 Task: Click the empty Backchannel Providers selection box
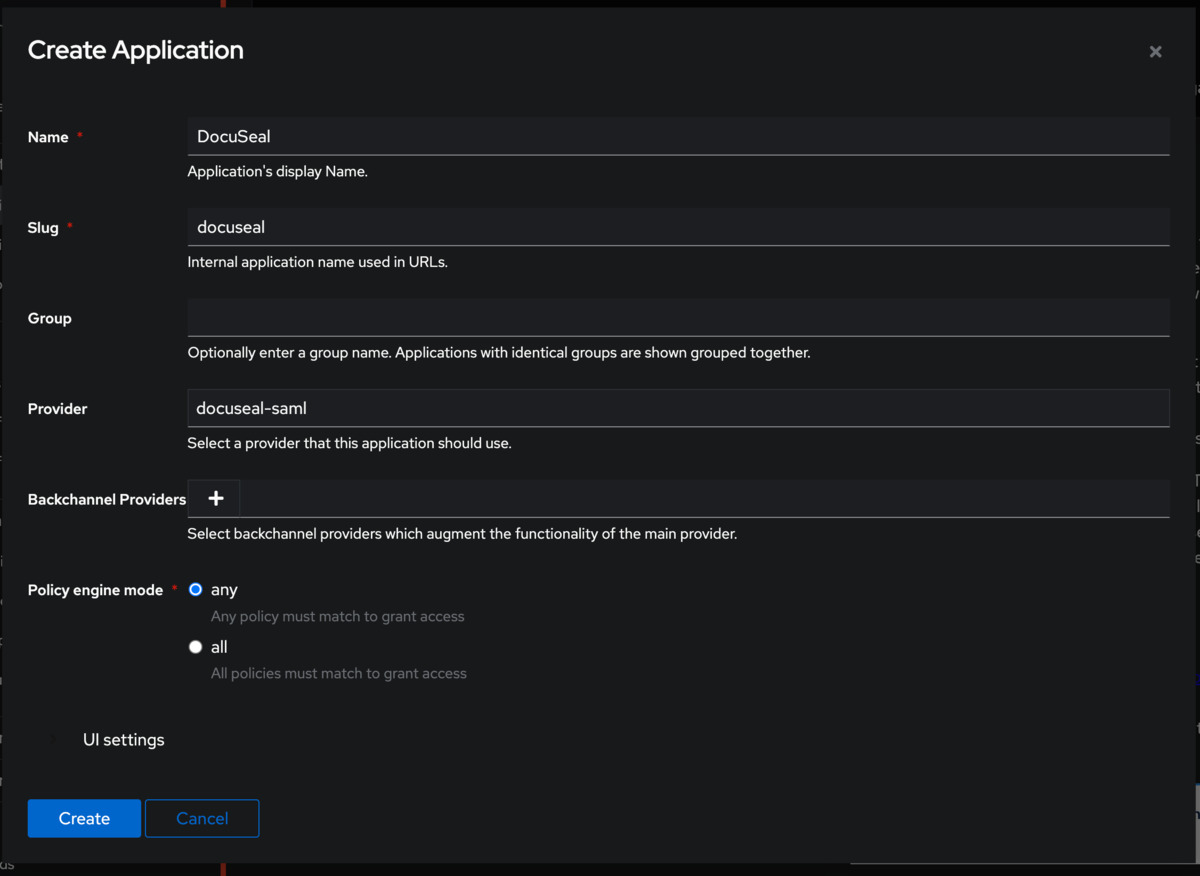tap(703, 498)
